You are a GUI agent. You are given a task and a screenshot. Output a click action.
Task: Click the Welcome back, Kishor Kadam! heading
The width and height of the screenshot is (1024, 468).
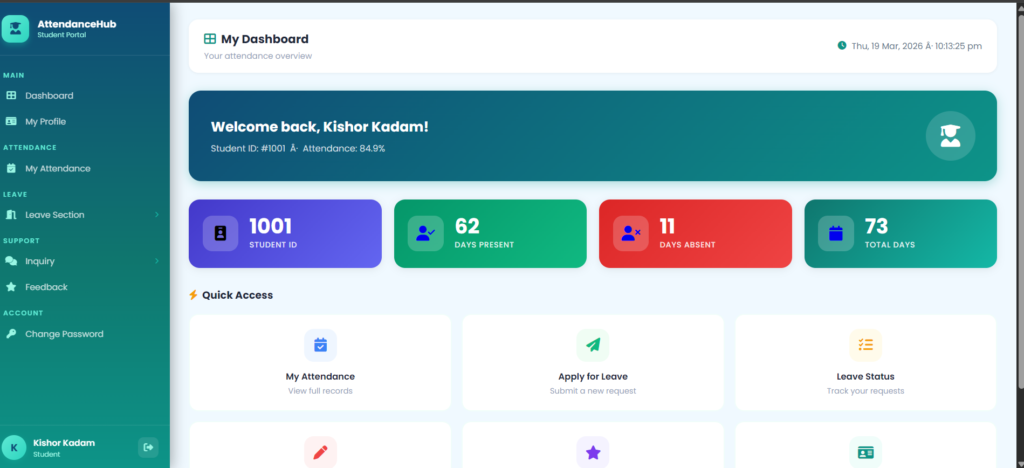[x=319, y=127]
